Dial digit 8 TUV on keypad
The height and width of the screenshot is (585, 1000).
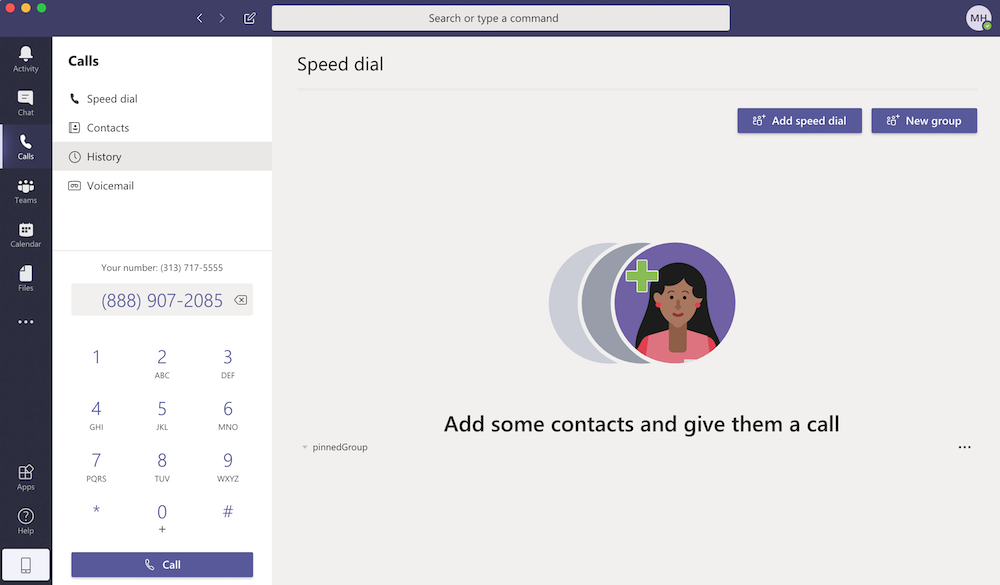tap(162, 467)
